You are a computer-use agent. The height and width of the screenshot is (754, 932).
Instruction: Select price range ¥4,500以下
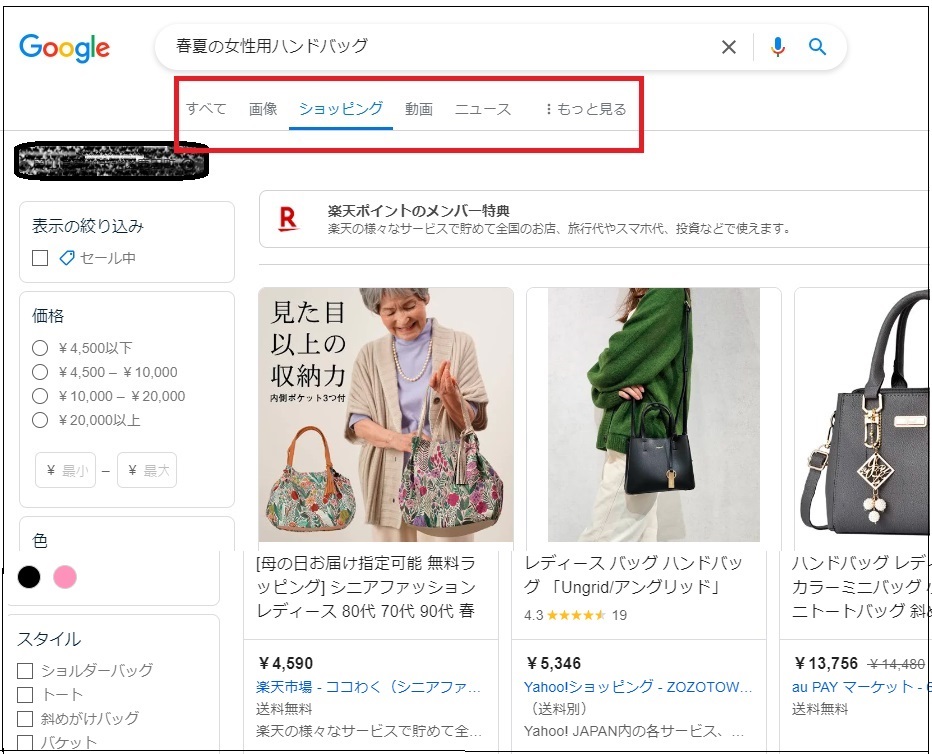click(40, 348)
